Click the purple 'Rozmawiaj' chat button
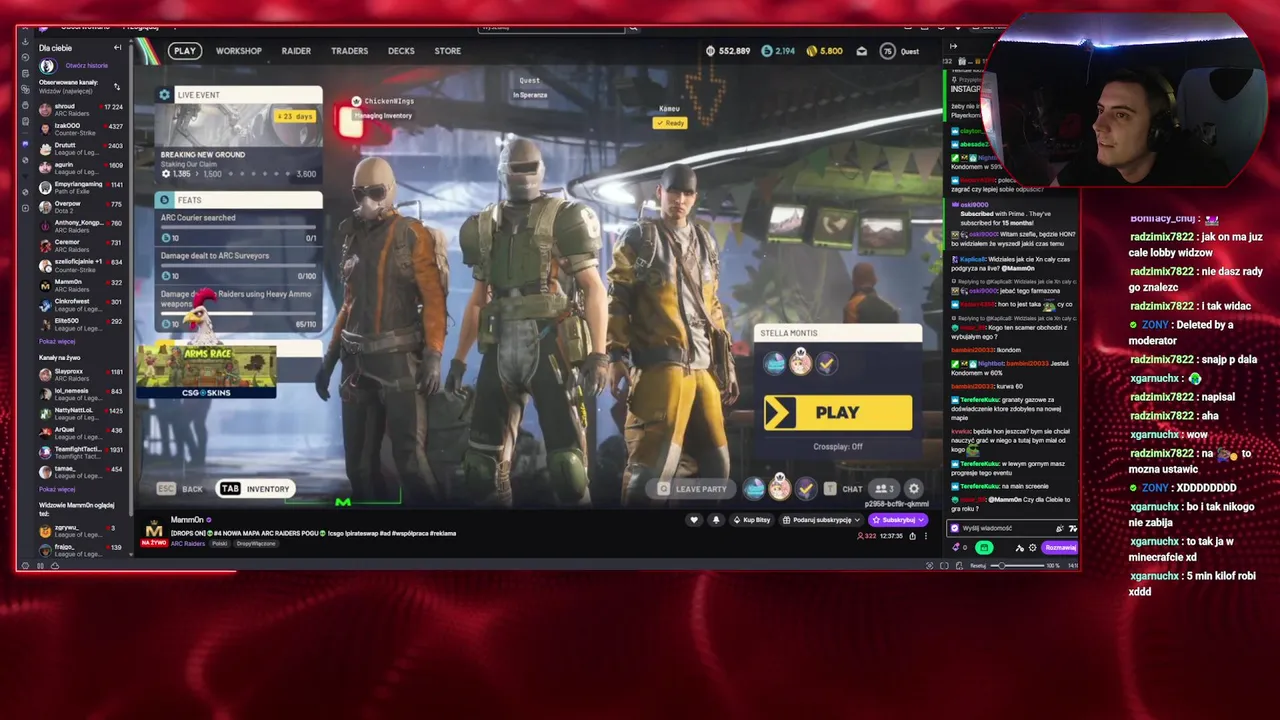Viewport: 1280px width, 720px height. click(1060, 547)
